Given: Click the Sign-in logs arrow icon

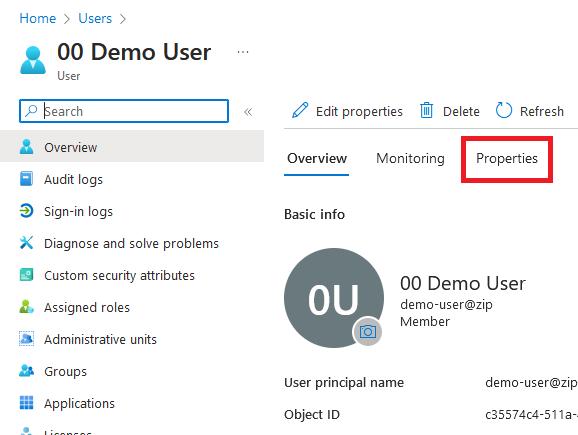Looking at the screenshot, I should pyautogui.click(x=26, y=211).
